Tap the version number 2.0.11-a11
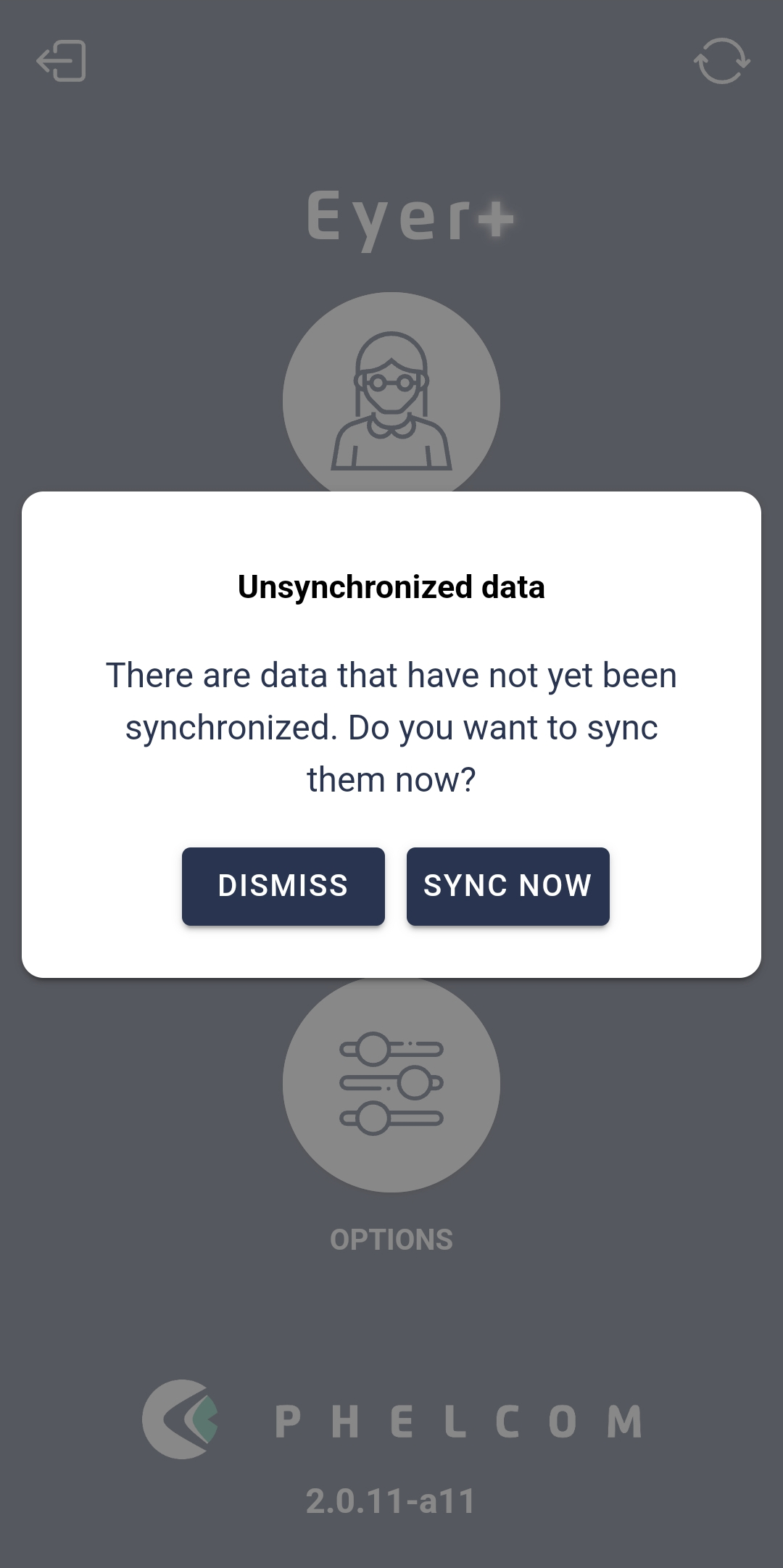The width and height of the screenshot is (783, 1568). pyautogui.click(x=391, y=1501)
